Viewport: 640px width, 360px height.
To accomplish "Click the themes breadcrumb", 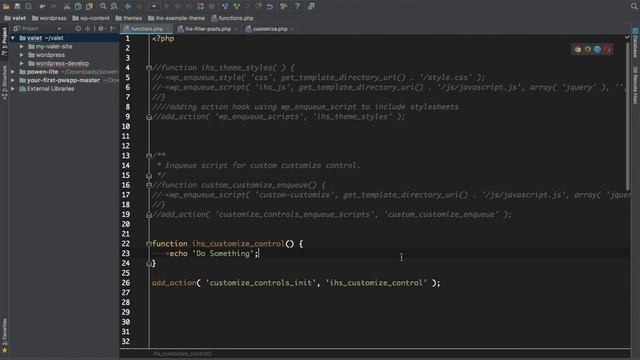I will (129, 18).
